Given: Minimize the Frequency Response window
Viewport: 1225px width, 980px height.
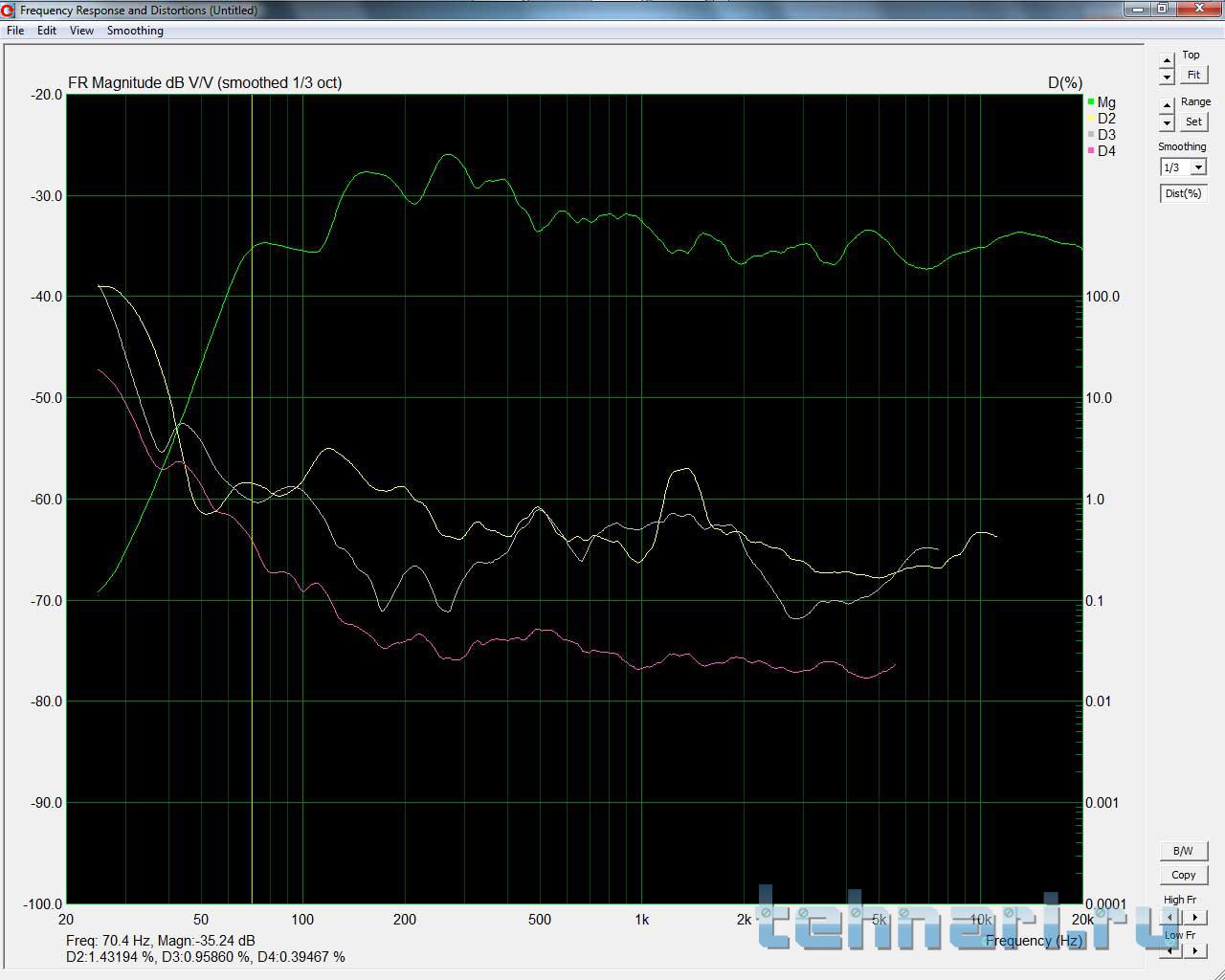Looking at the screenshot, I should tap(1138, 9).
